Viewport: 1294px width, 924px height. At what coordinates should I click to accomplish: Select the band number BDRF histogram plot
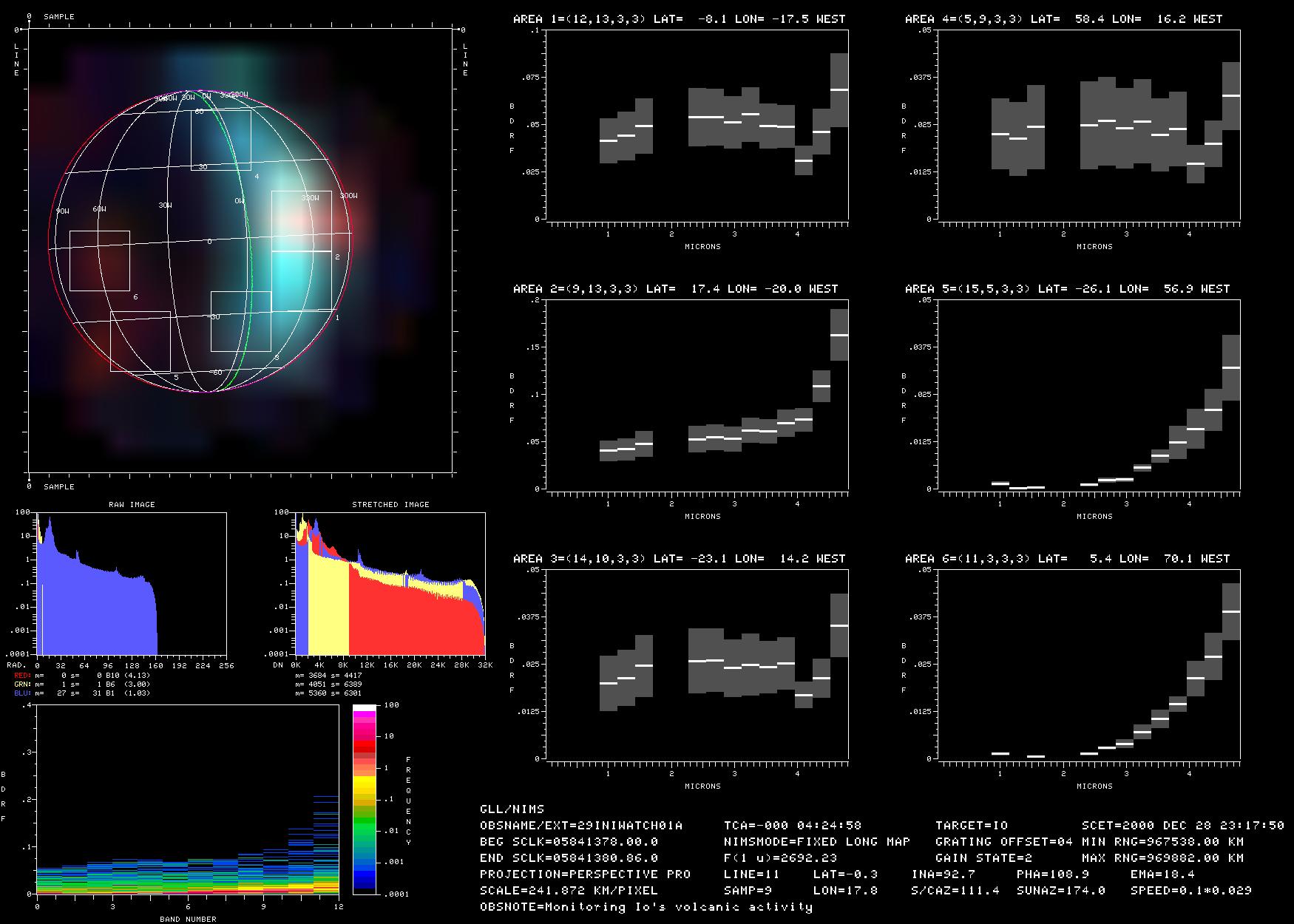tap(187, 800)
